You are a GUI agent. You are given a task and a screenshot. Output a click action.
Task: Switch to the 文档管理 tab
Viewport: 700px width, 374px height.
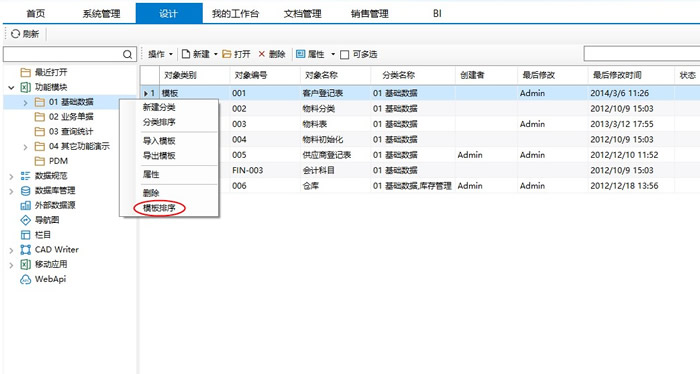tap(303, 13)
